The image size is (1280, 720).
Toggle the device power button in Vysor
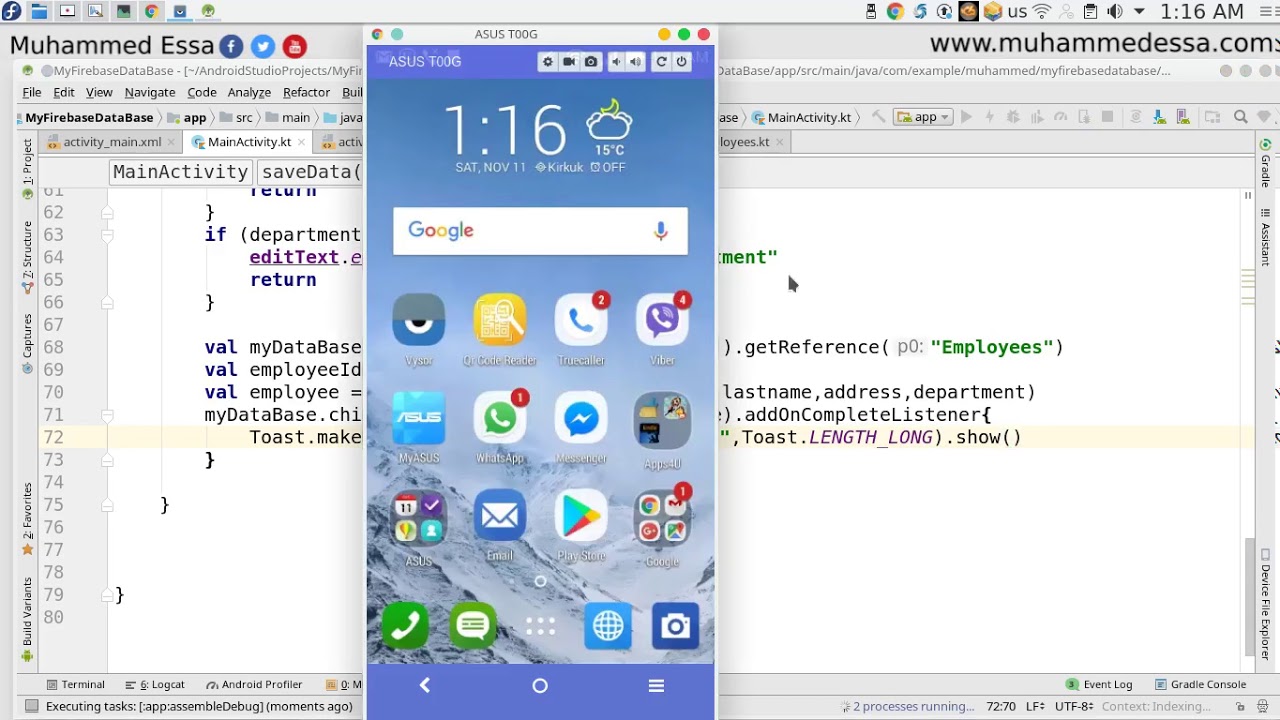681,62
